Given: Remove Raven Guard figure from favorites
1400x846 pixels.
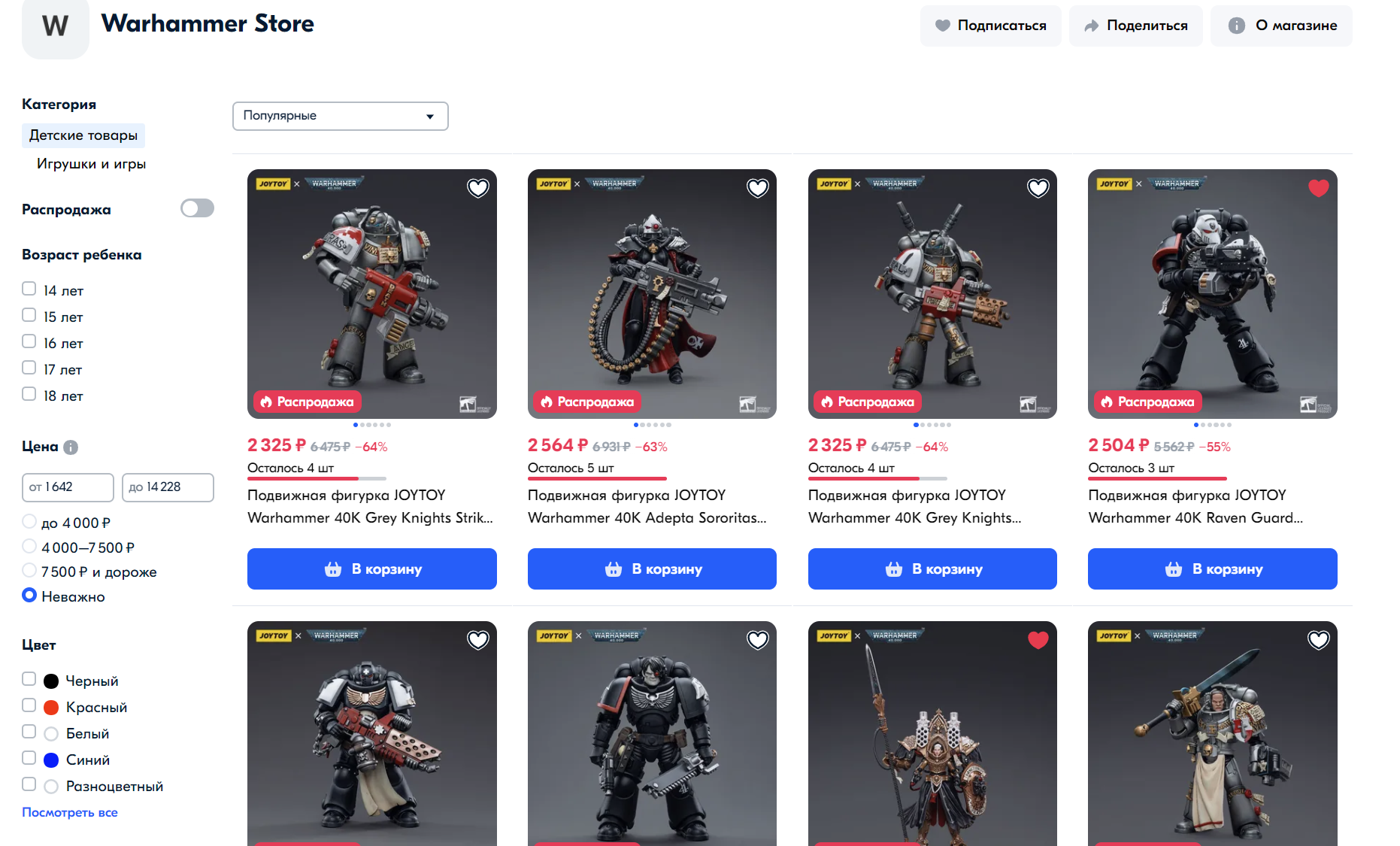Looking at the screenshot, I should 1319,188.
